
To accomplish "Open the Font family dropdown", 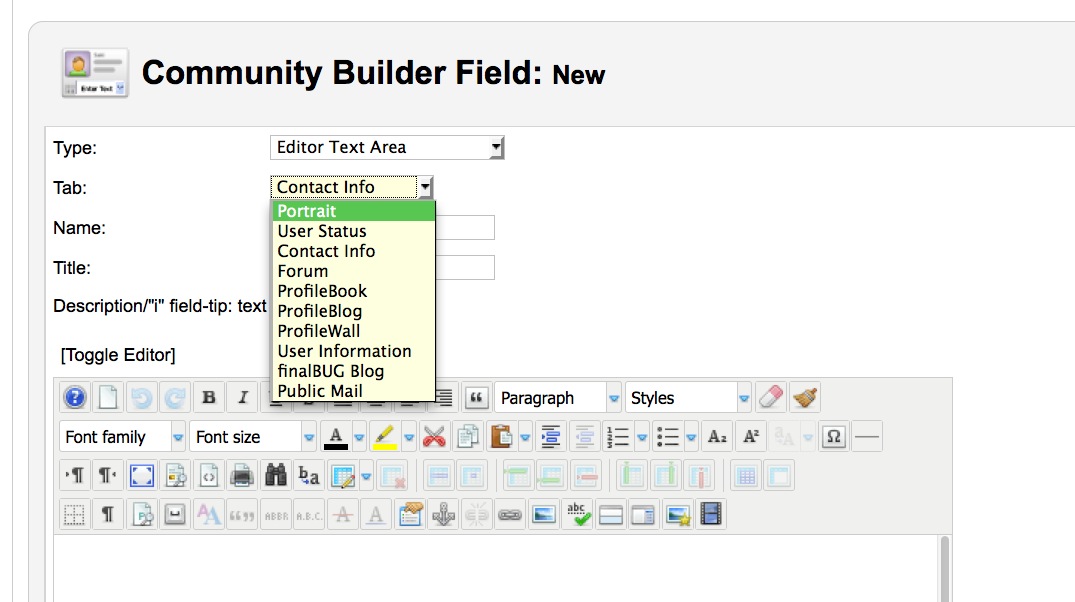I will pos(122,437).
